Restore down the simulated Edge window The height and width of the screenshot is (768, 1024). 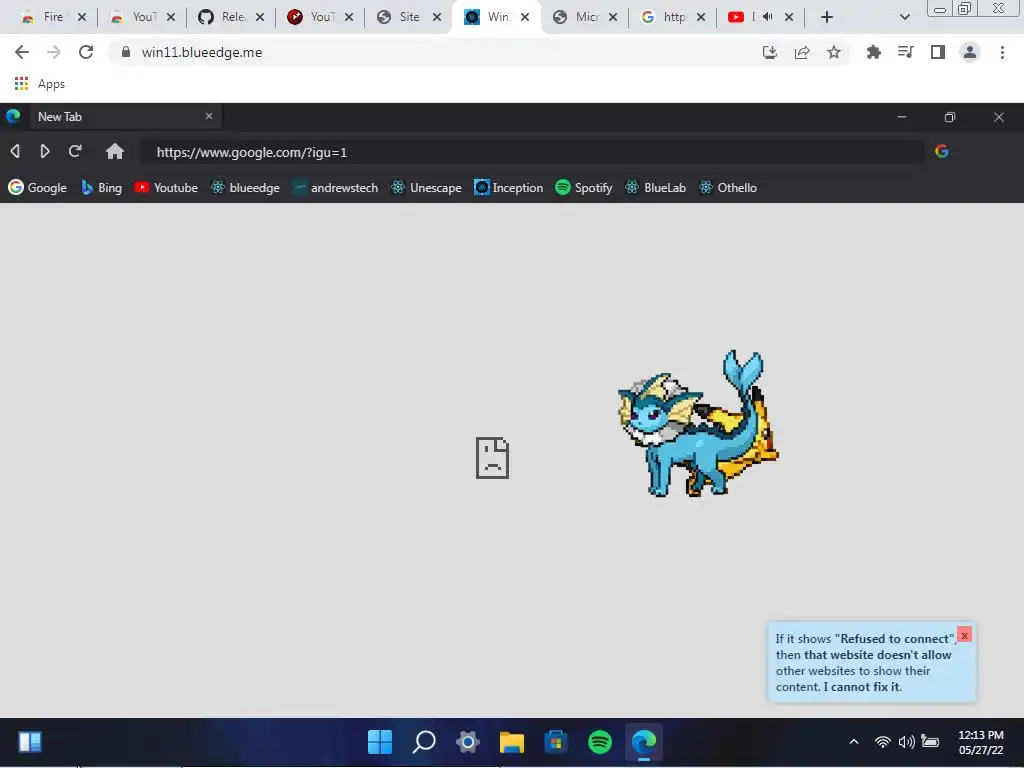point(950,117)
